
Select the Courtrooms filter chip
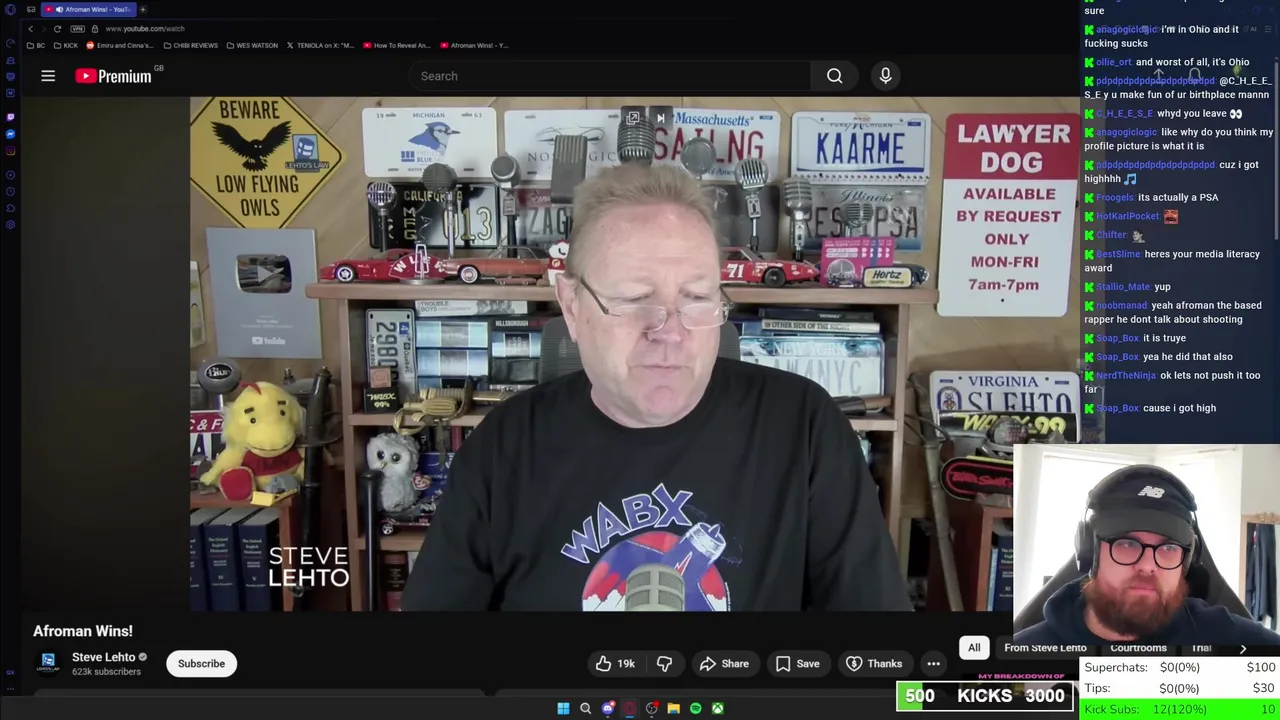pyautogui.click(x=1138, y=648)
